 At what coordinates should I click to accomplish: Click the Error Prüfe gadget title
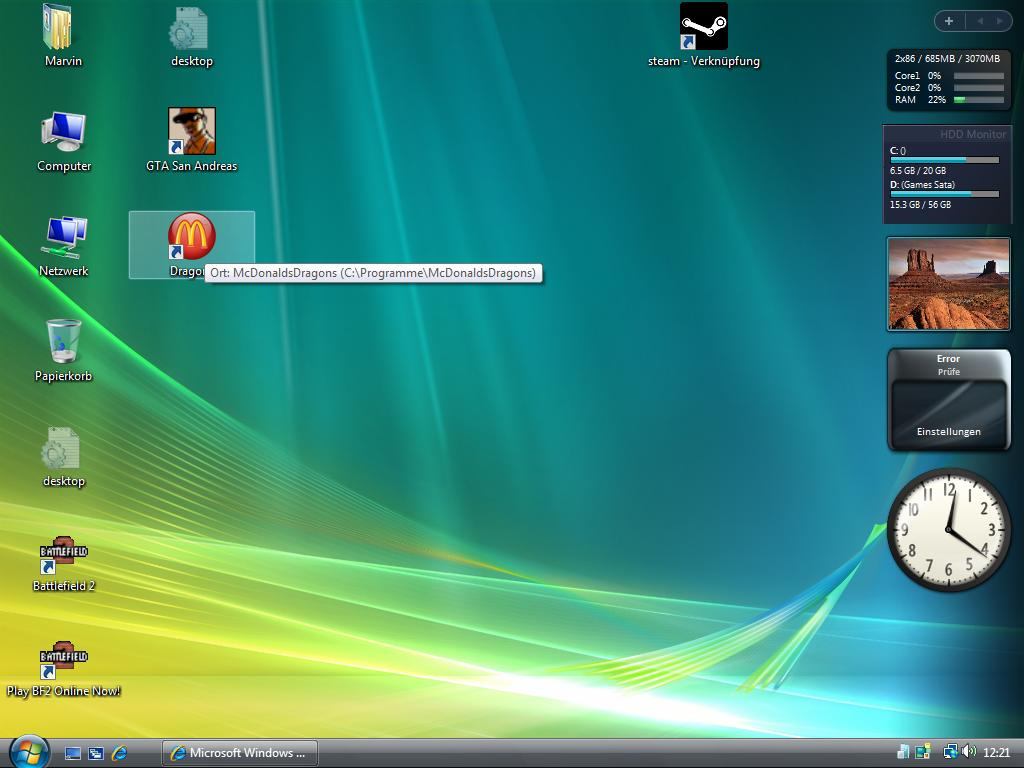click(948, 364)
